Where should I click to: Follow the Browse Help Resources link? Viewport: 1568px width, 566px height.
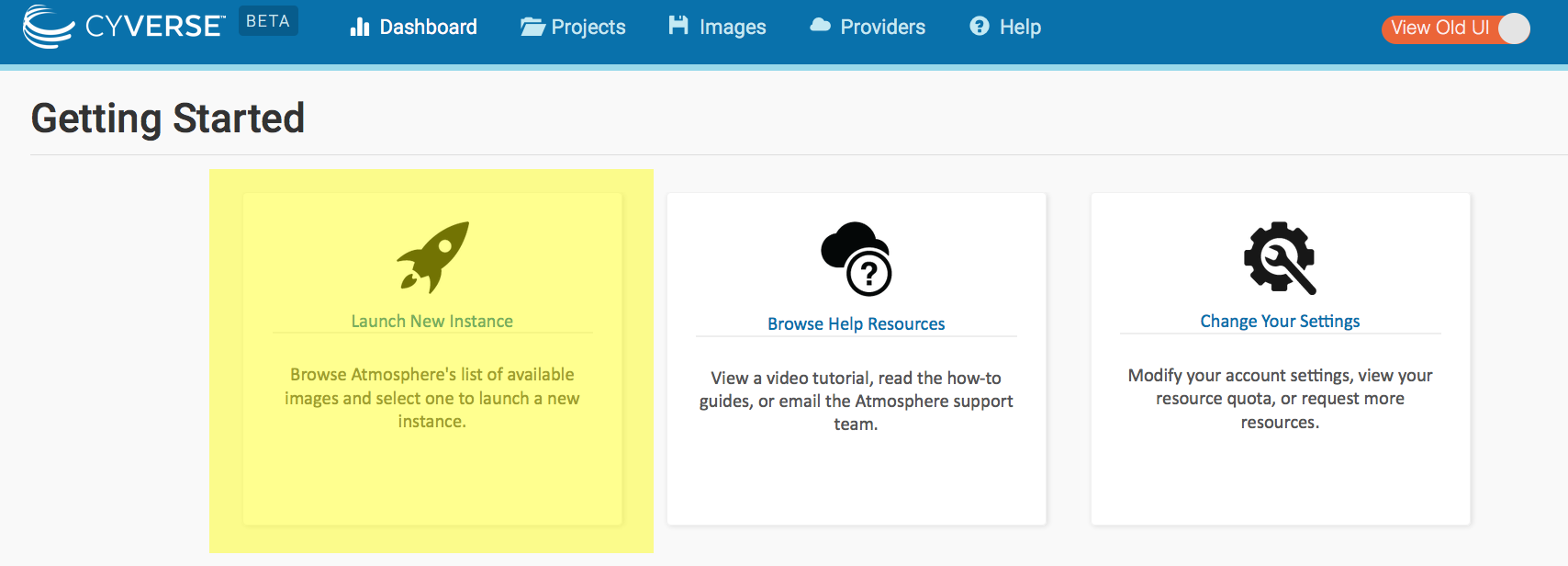(x=856, y=324)
